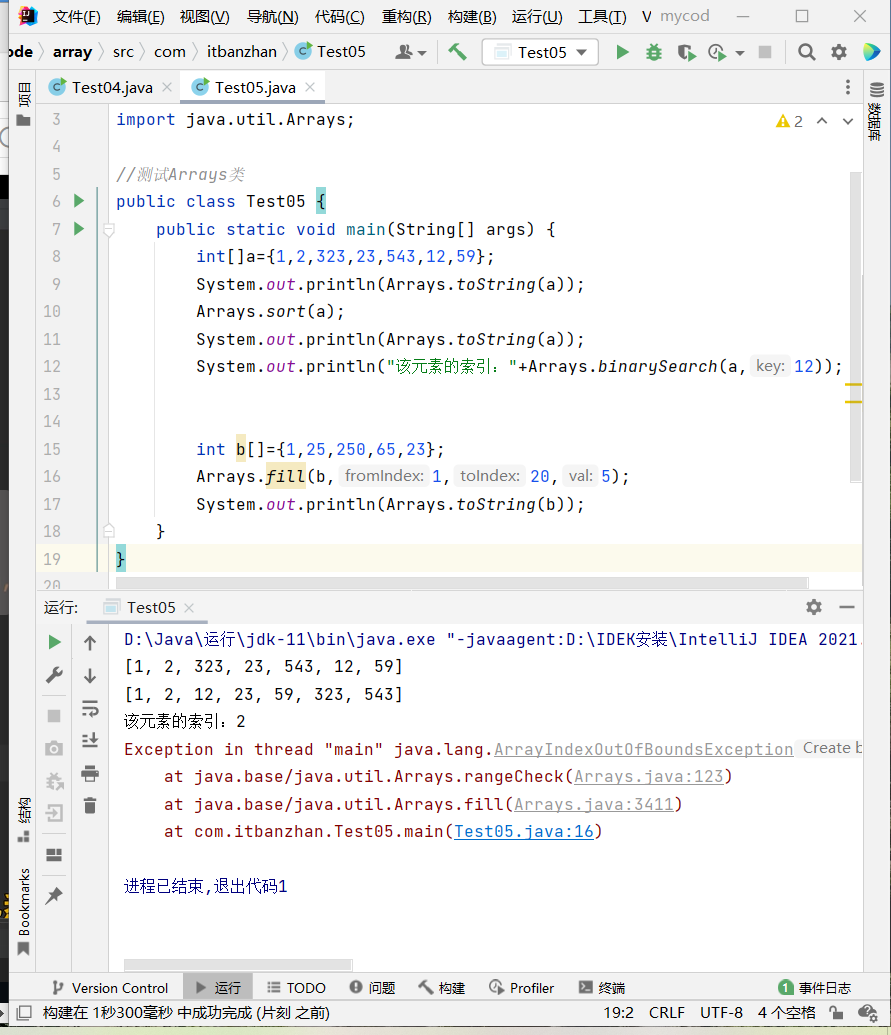891x1035 pixels.
Task: Run with coverage shield icon
Action: (686, 52)
